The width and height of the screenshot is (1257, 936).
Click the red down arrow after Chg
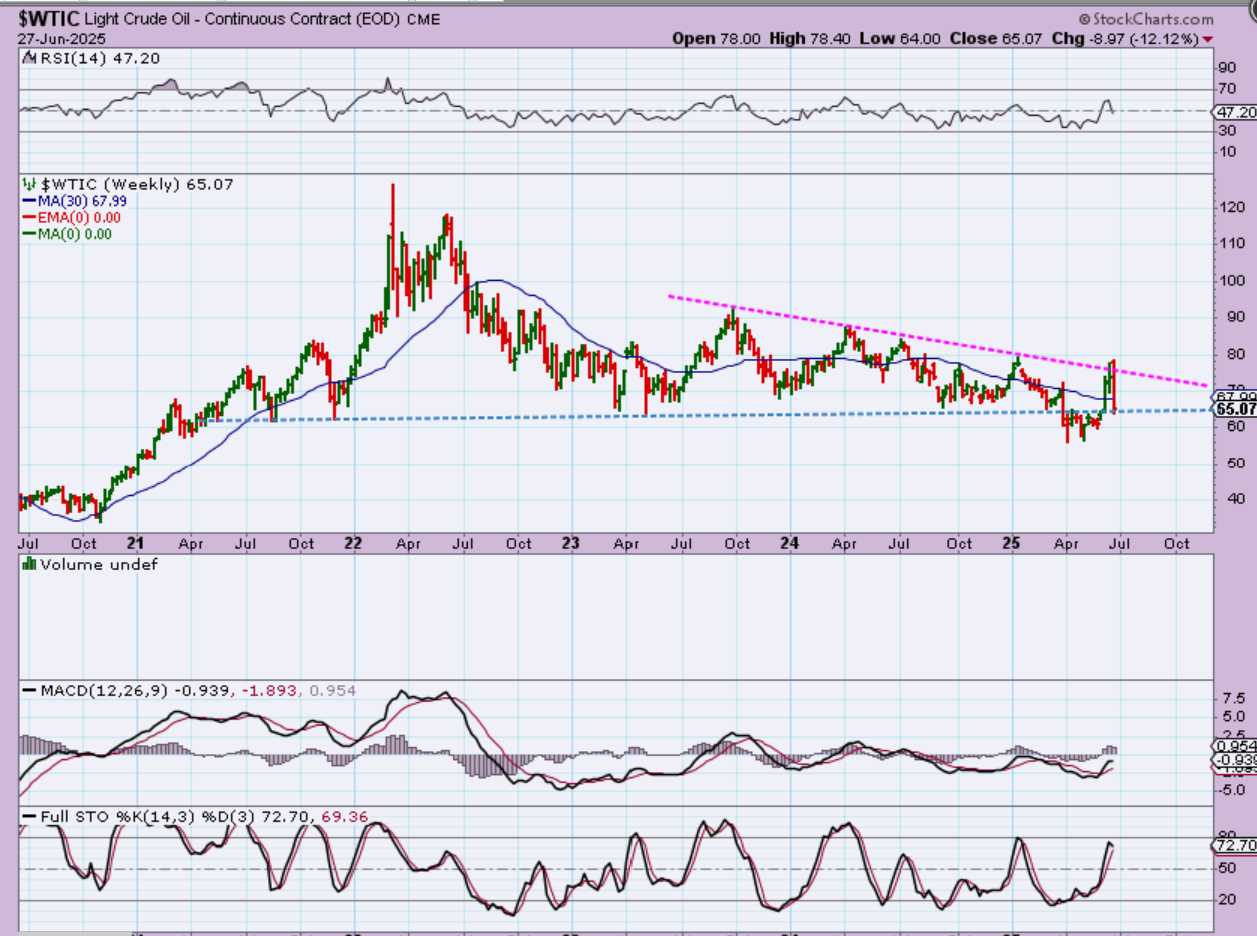tap(1209, 38)
